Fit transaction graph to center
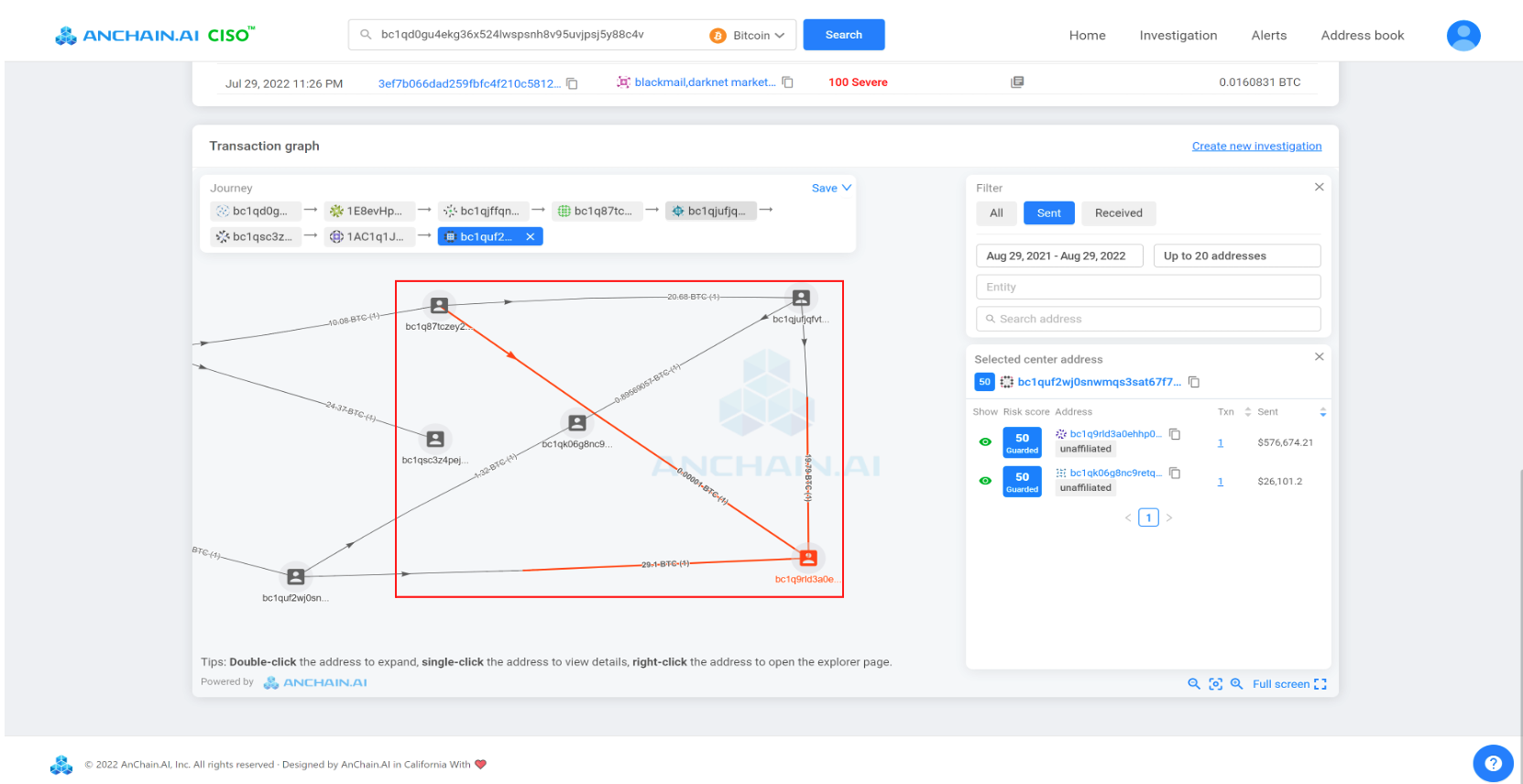 click(x=1216, y=684)
